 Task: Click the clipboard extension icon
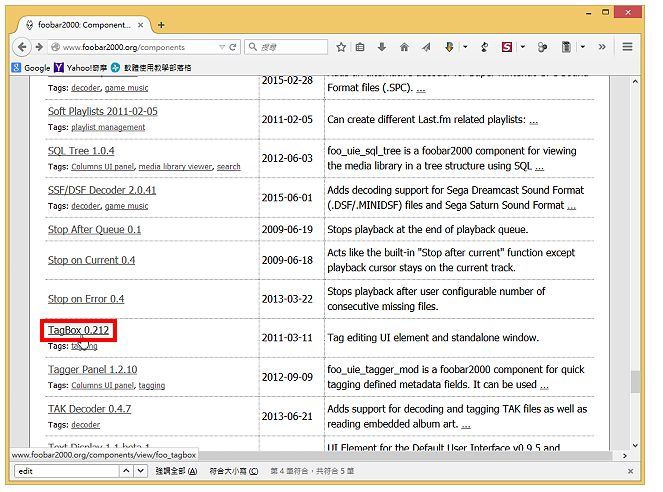566,47
